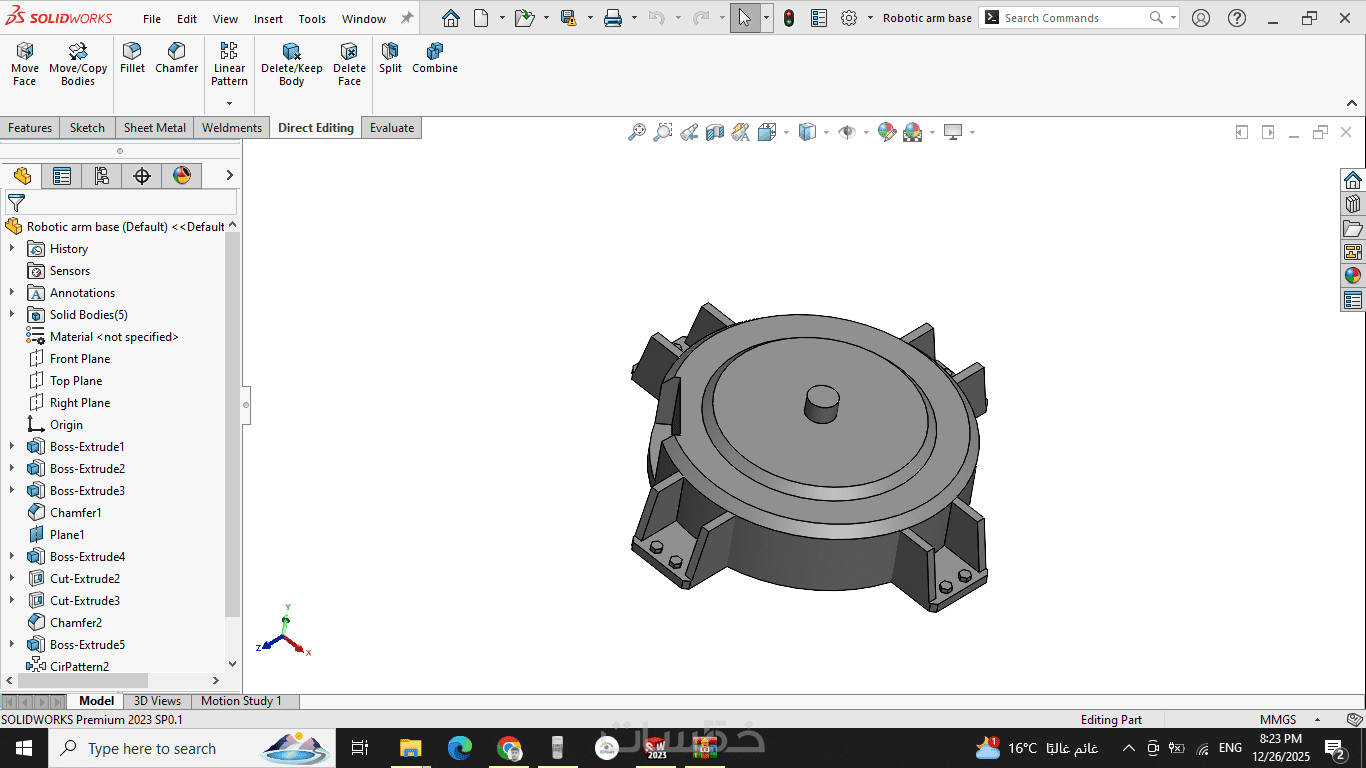
Task: Toggle the rebuild traffic light icon
Action: (x=789, y=18)
